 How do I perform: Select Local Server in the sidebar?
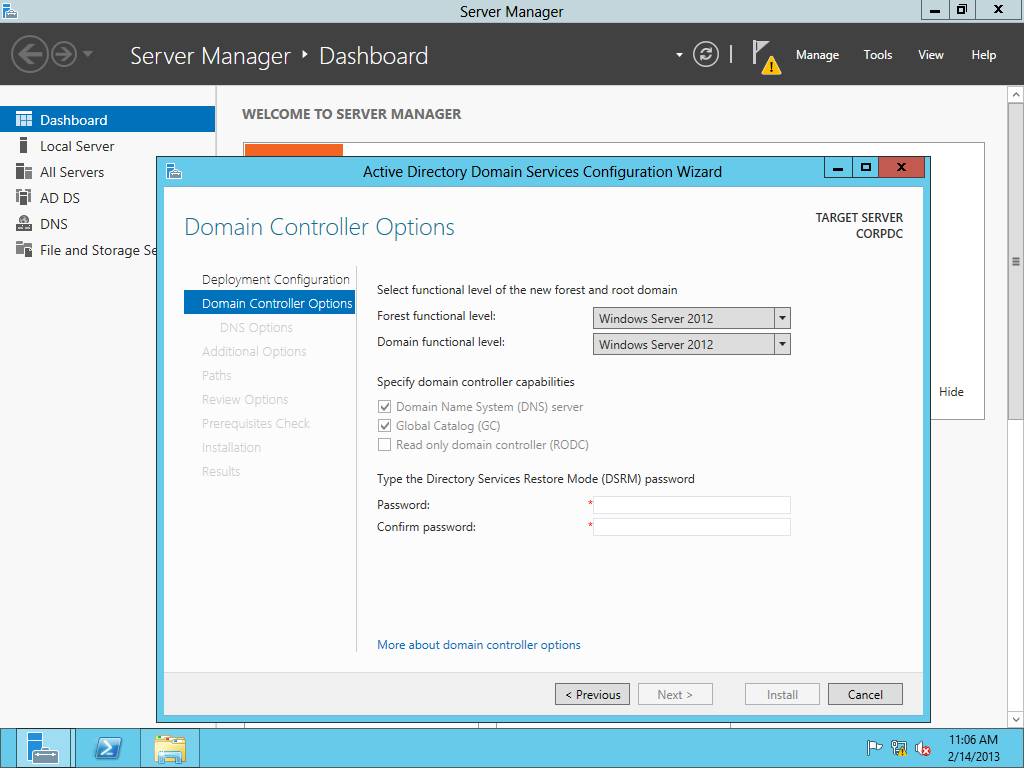(x=77, y=146)
